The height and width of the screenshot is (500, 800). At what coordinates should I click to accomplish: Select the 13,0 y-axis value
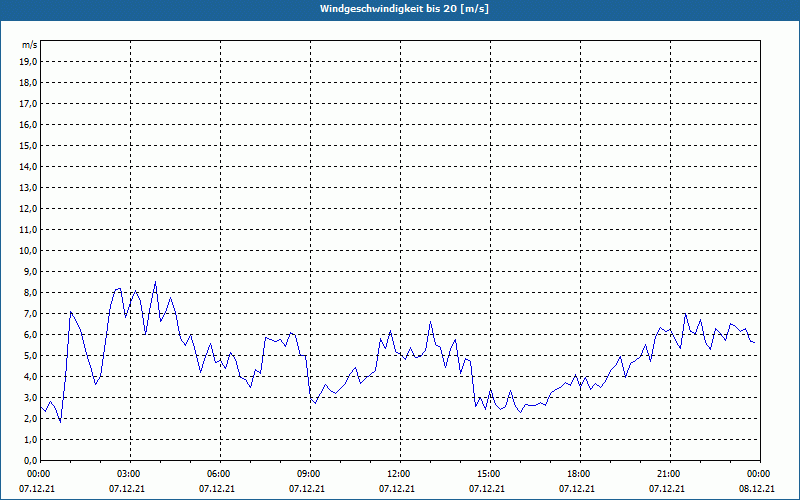point(29,188)
